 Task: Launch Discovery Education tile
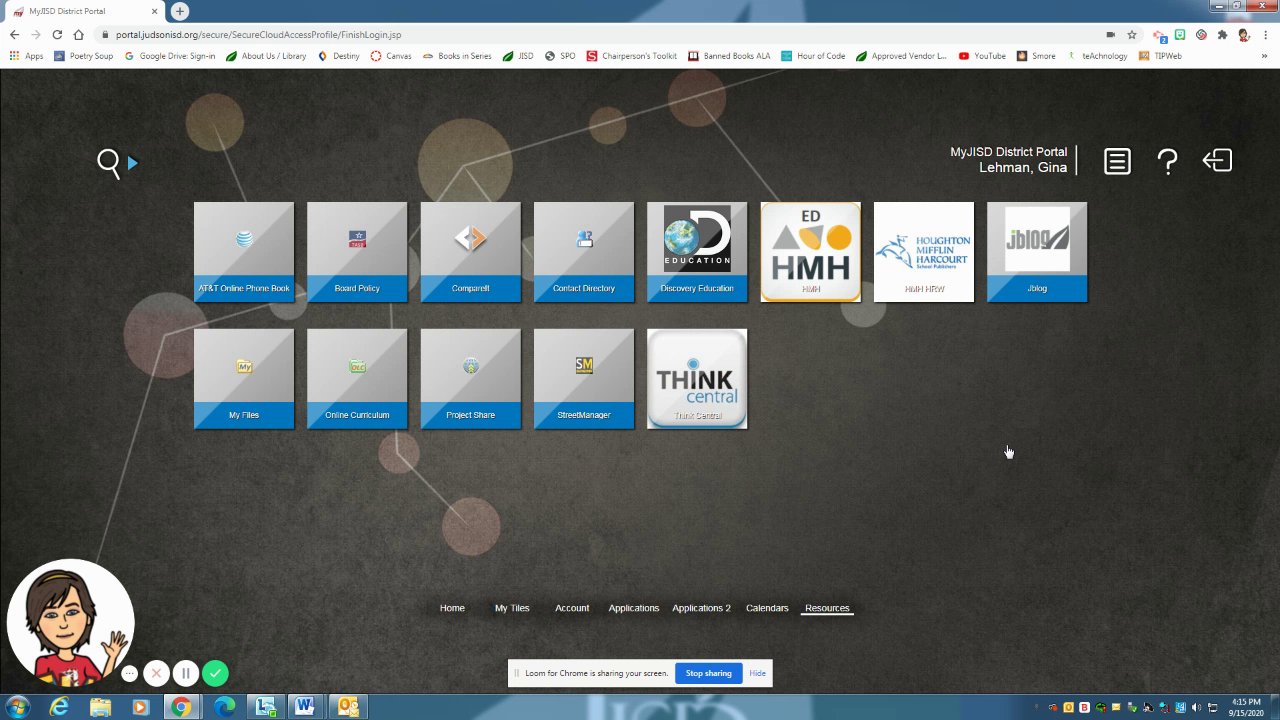[x=697, y=252]
